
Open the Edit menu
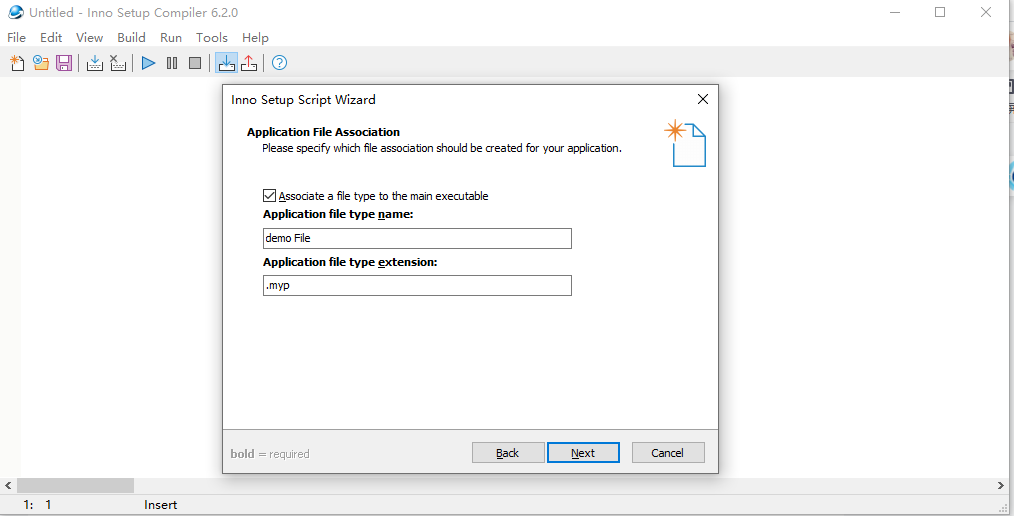(x=51, y=38)
